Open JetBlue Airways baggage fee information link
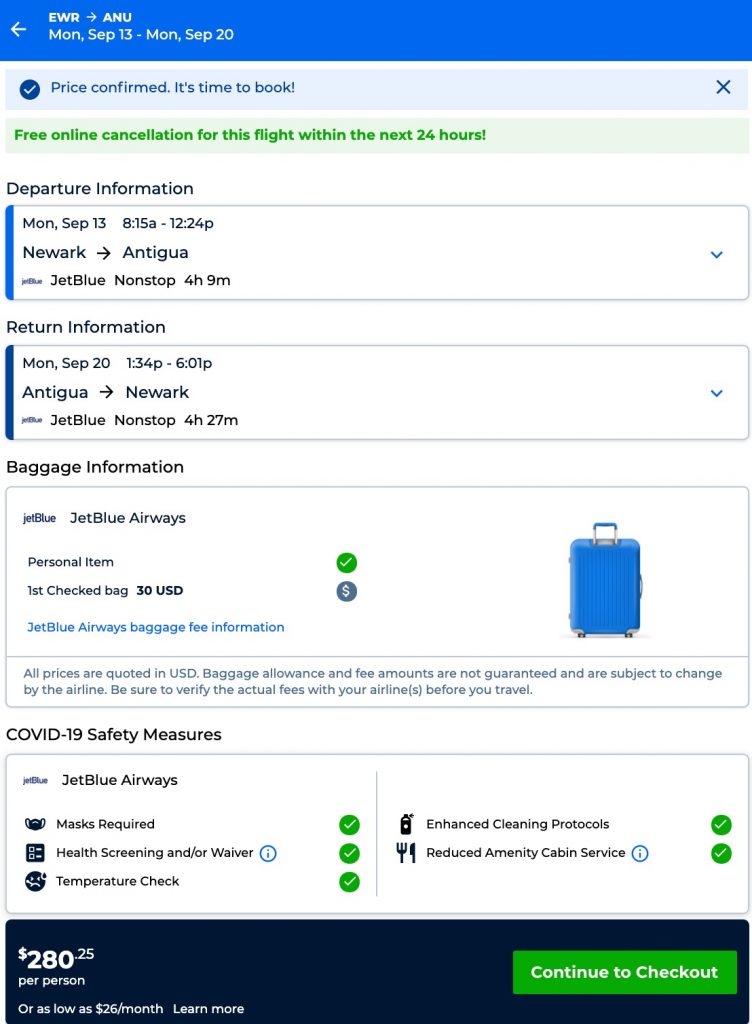 (x=156, y=627)
